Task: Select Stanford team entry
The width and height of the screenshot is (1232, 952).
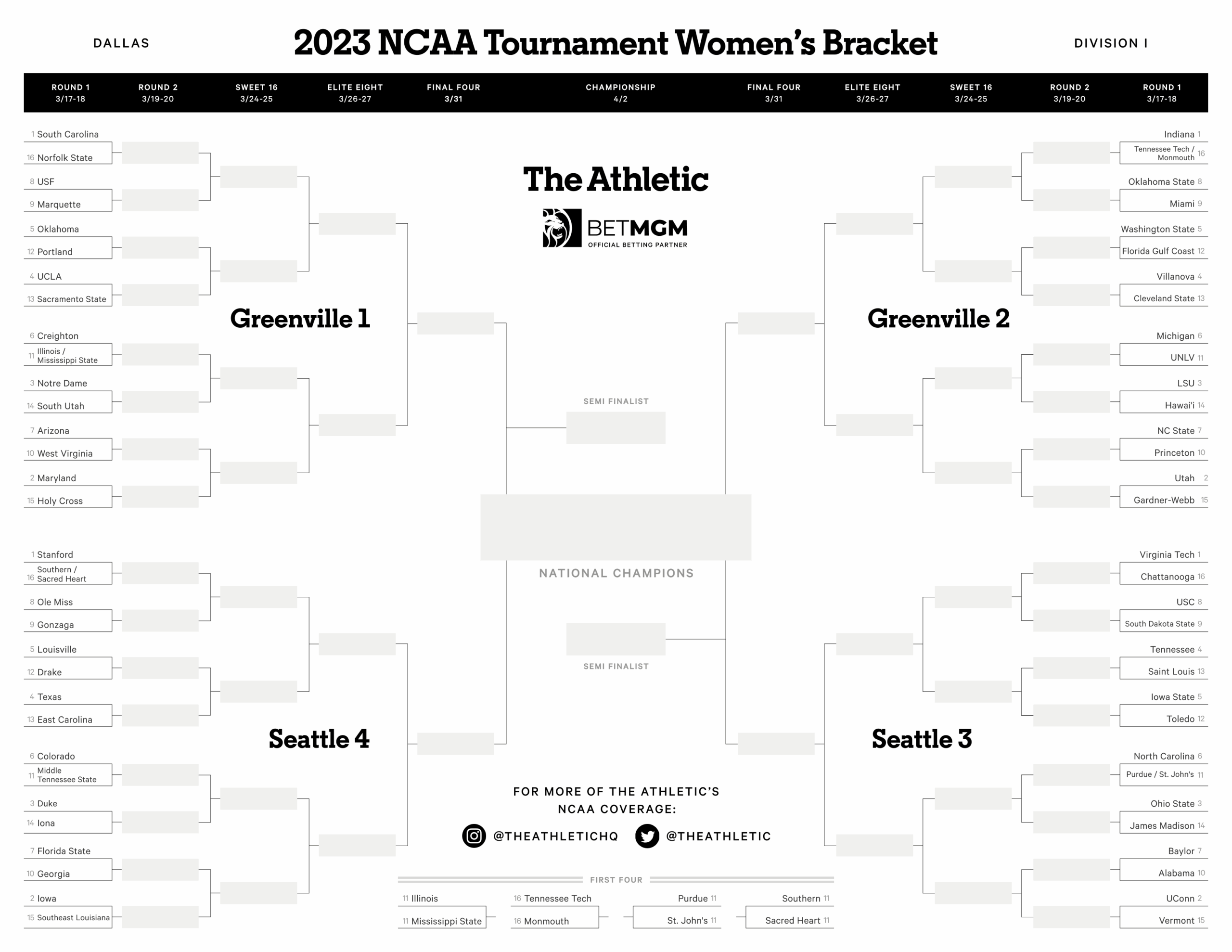Action: 55,555
